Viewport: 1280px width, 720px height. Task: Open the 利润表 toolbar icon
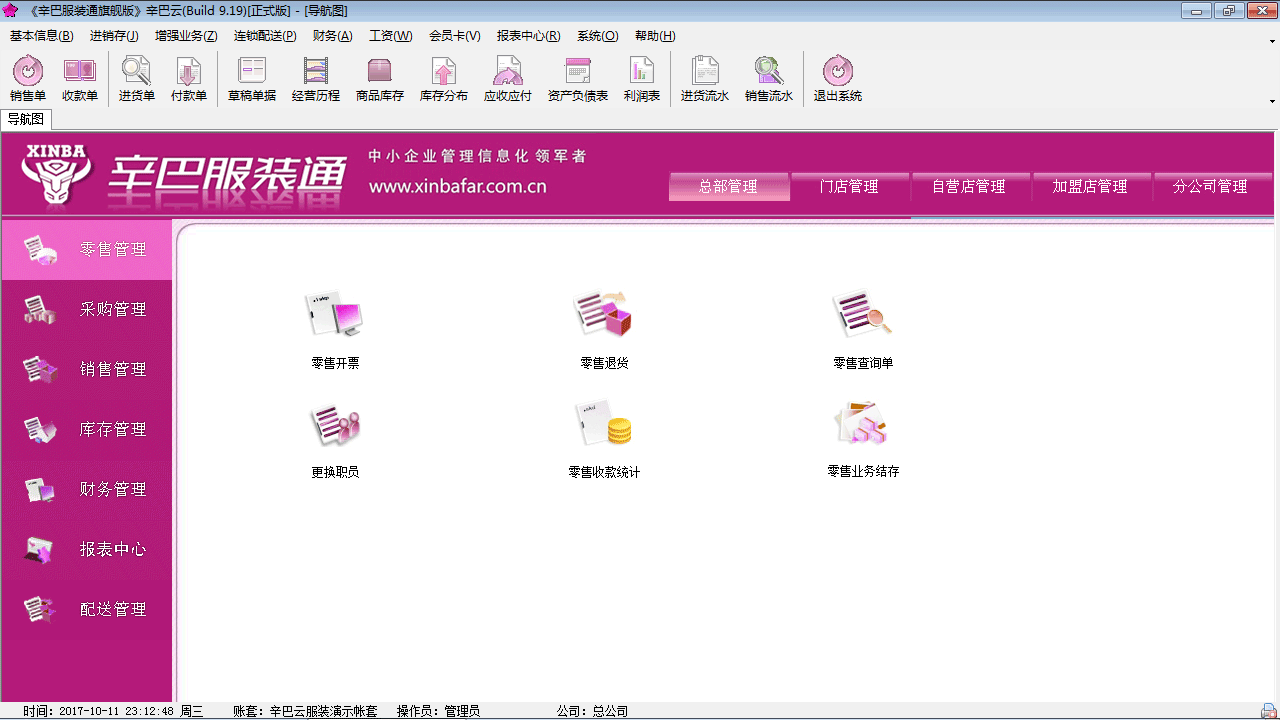(x=642, y=80)
